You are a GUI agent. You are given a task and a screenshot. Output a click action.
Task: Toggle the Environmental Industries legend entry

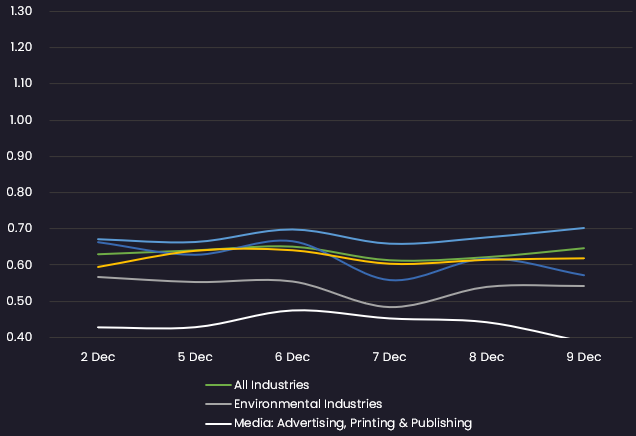click(307, 404)
